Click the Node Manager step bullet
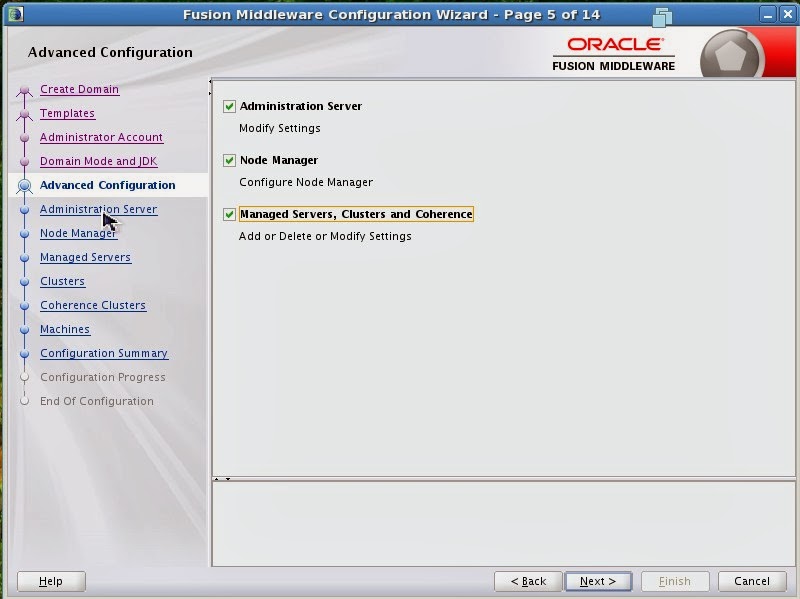The image size is (800, 599). pyautogui.click(x=24, y=234)
